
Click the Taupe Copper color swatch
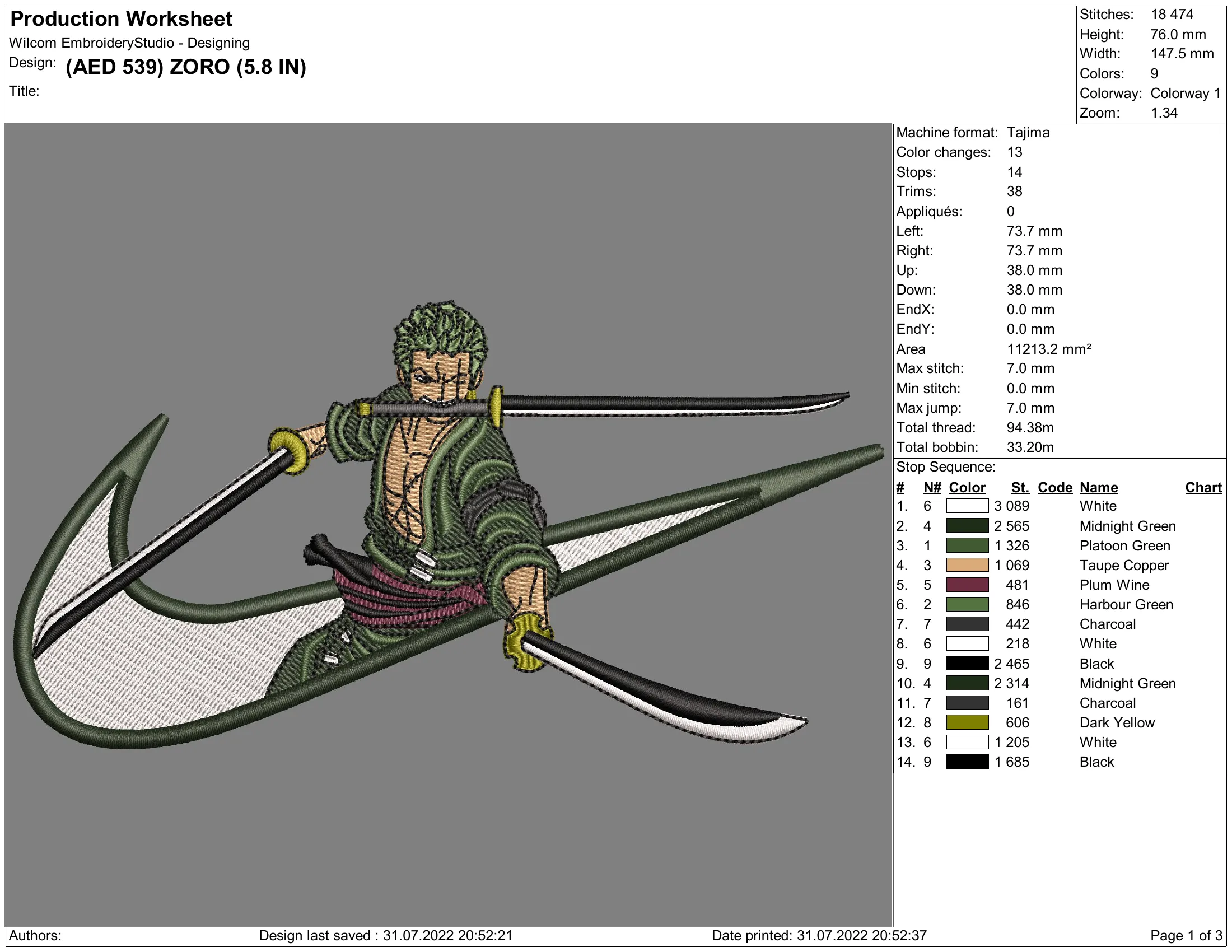[x=967, y=565]
